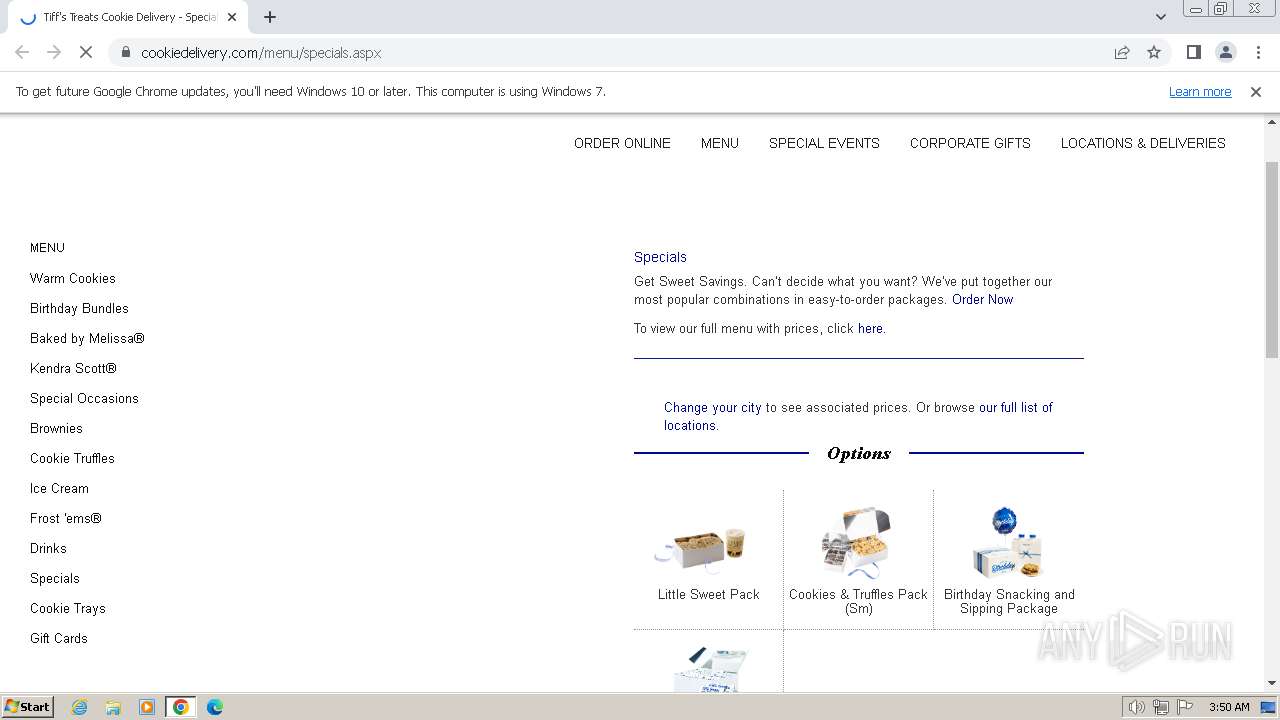Go to SPECIAL EVENTS
The width and height of the screenshot is (1280, 720).
pos(824,143)
